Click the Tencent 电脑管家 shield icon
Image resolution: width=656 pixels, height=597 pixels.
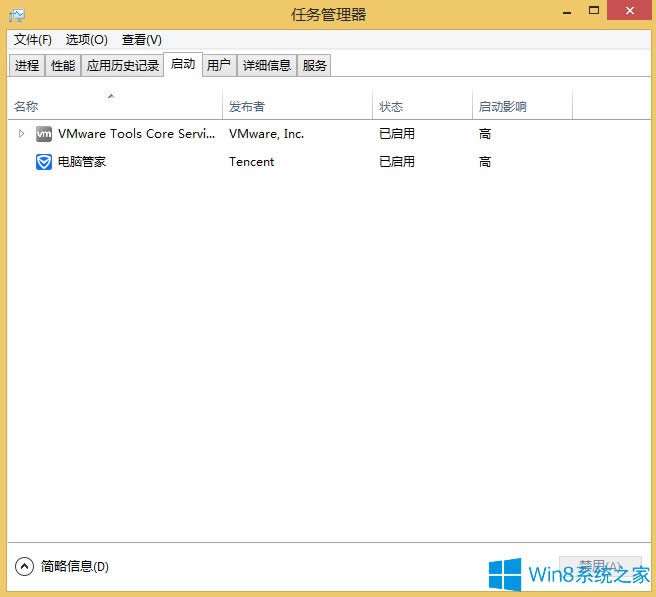coord(44,161)
